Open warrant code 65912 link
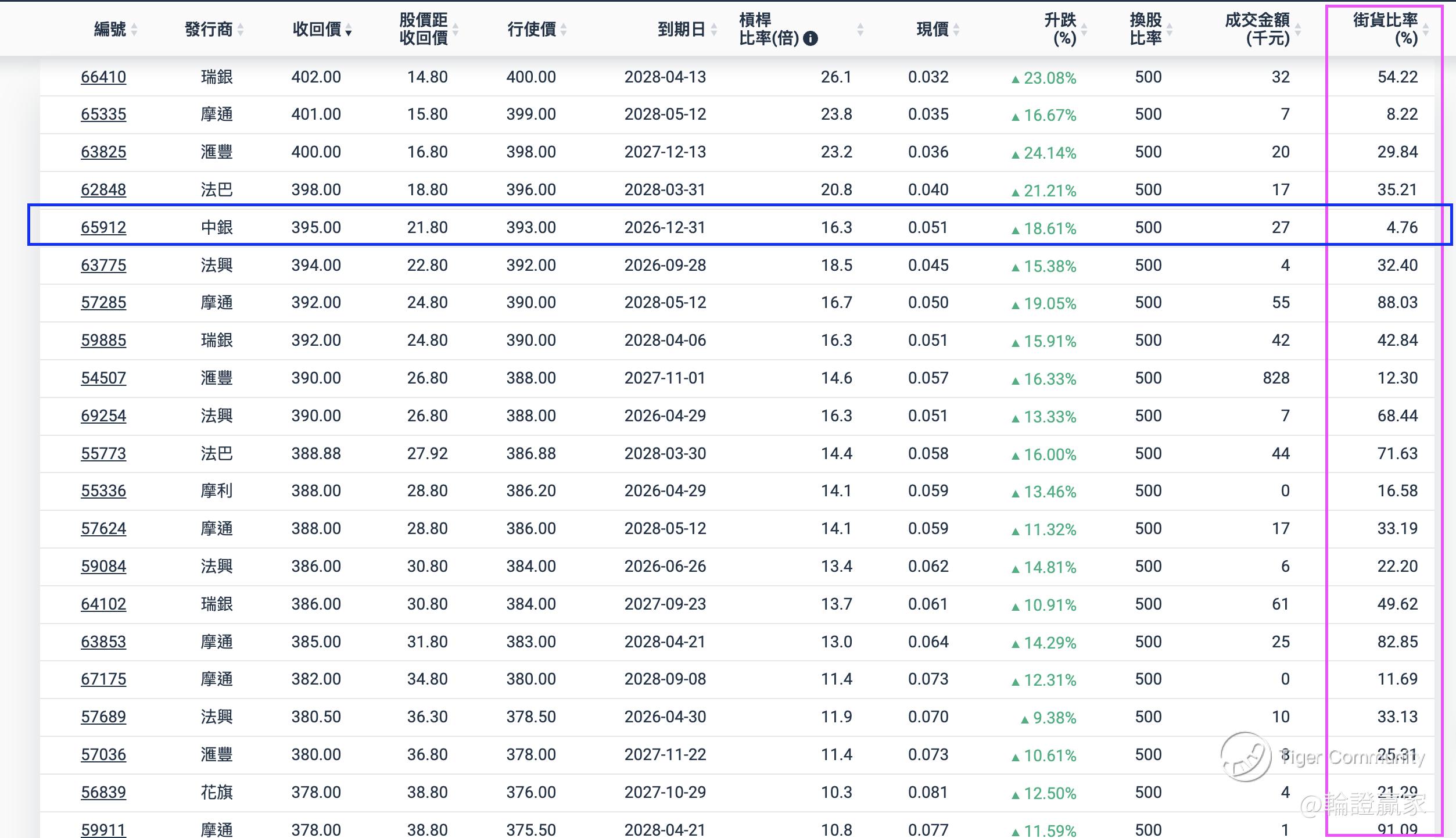Viewport: 1456px width, 838px height. pyautogui.click(x=103, y=227)
